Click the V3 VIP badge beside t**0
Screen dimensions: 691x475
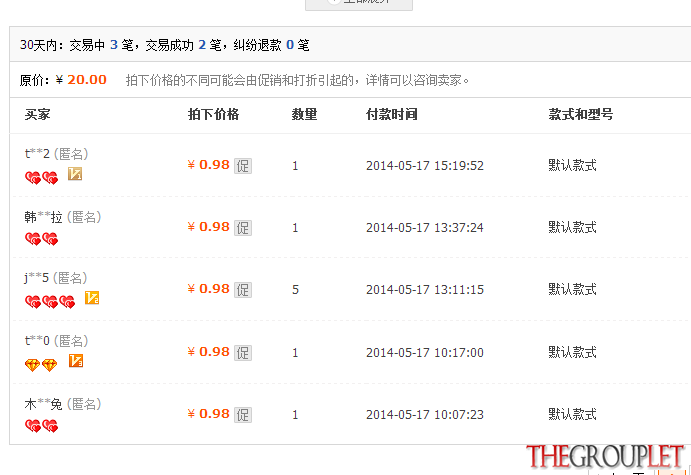[x=76, y=361]
